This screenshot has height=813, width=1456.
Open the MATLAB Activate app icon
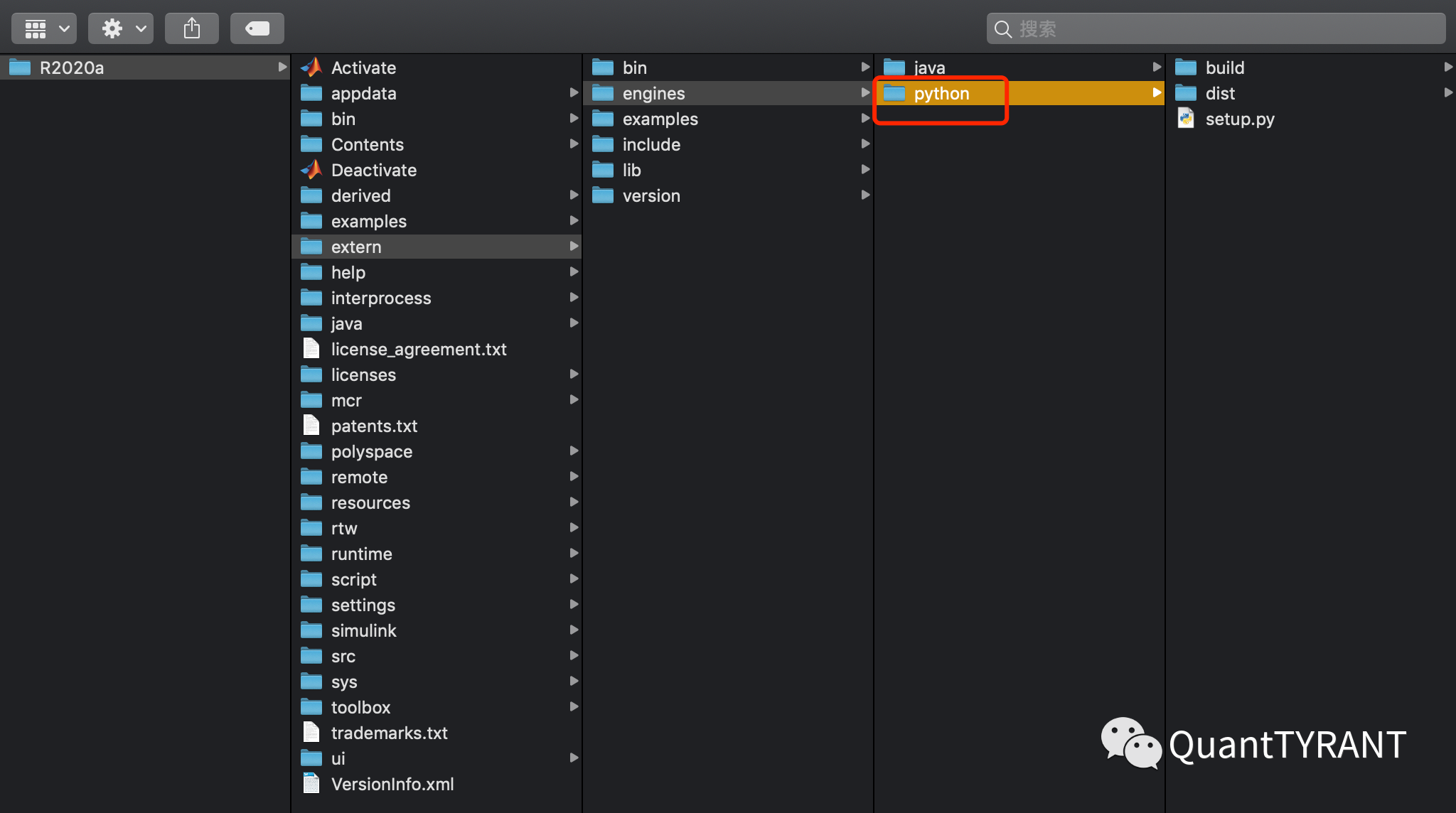[311, 68]
